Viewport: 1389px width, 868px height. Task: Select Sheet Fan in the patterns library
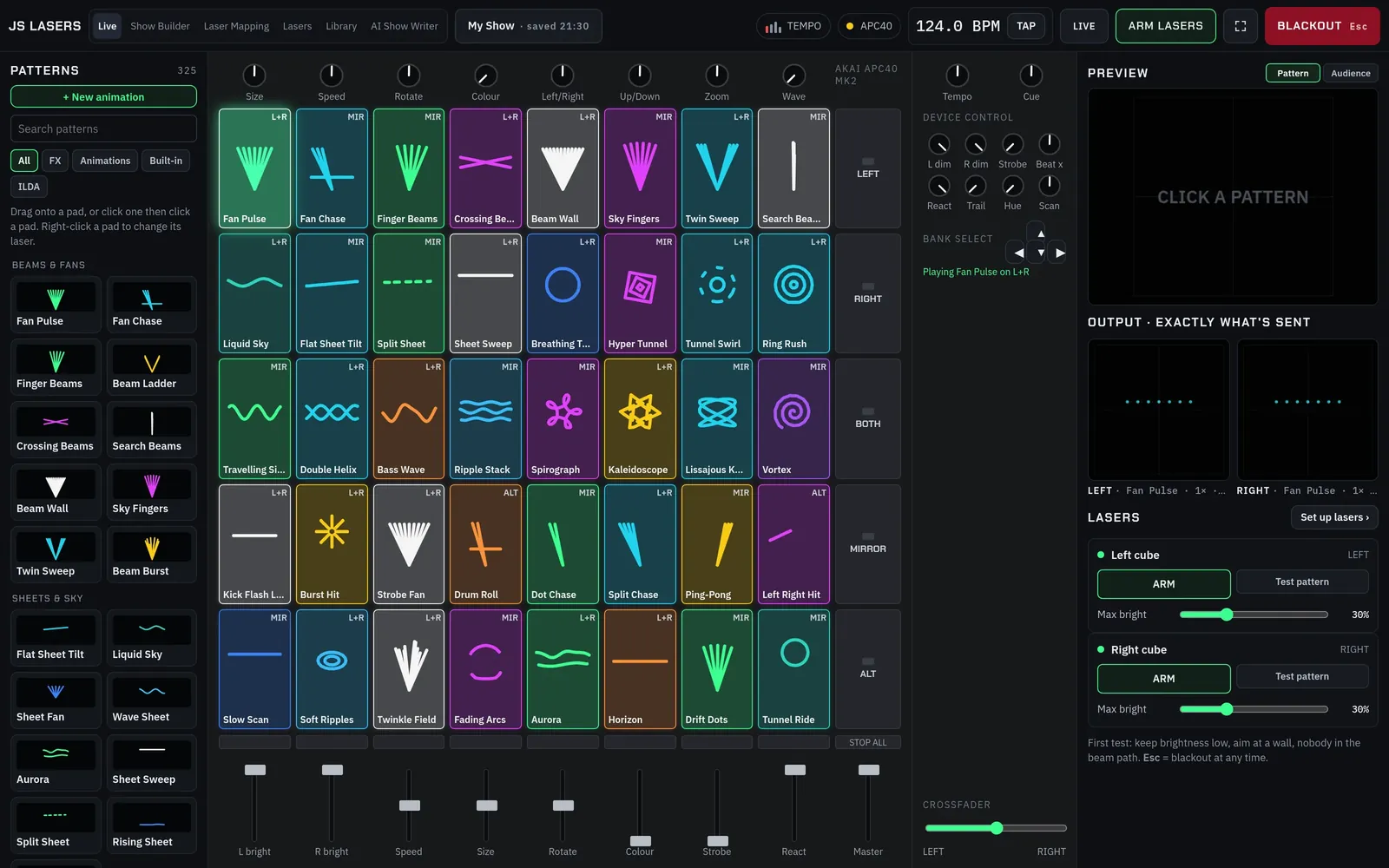coord(56,700)
